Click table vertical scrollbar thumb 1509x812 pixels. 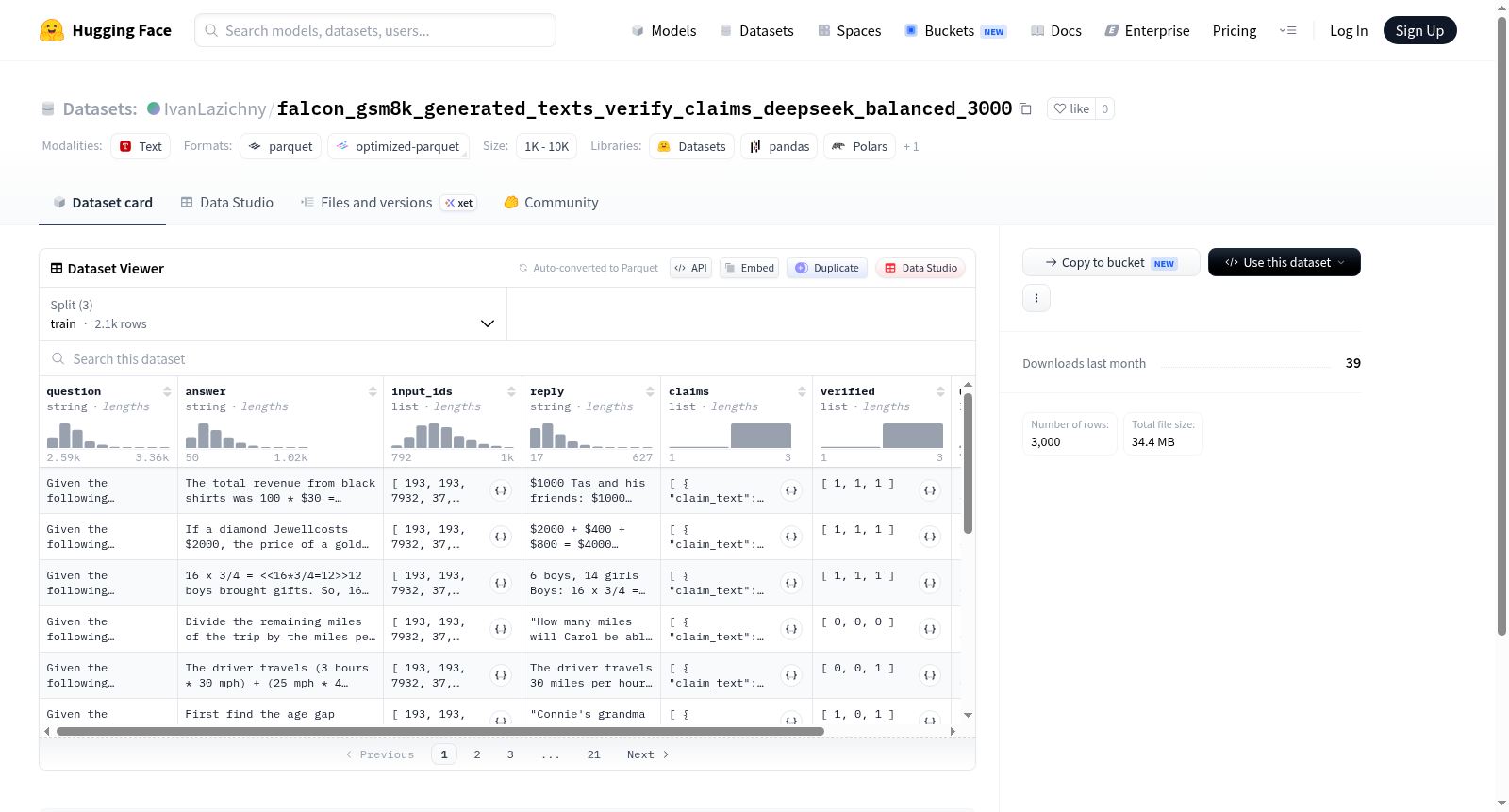coord(968,463)
